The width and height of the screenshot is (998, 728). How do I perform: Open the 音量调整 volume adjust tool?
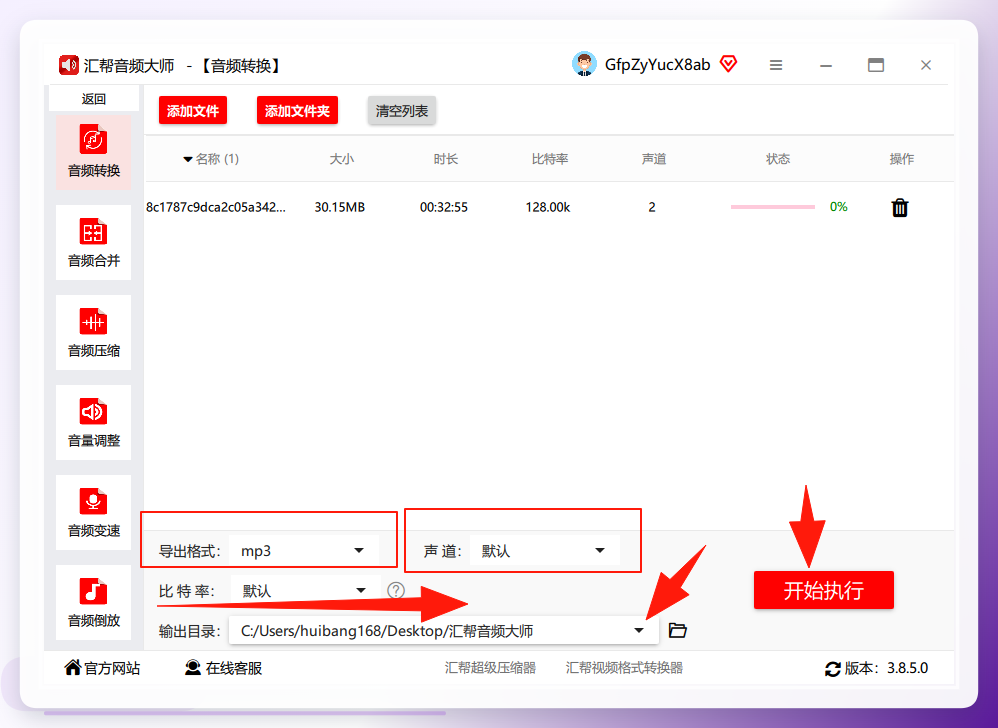pyautogui.click(x=94, y=423)
